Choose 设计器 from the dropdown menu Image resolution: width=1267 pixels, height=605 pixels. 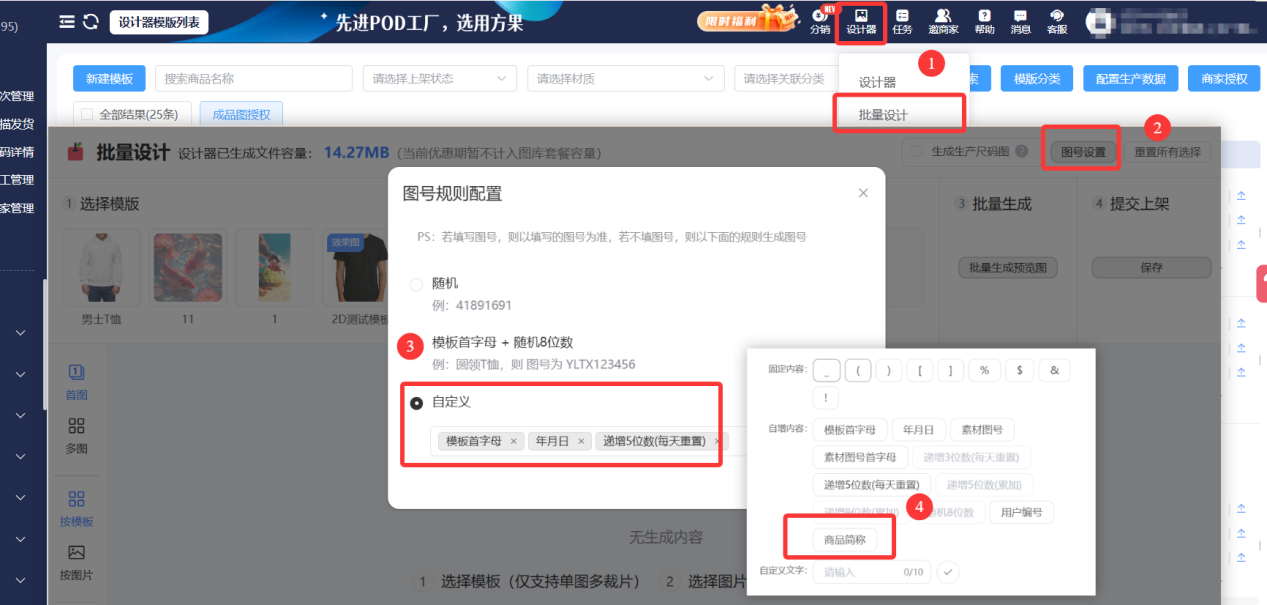(878, 82)
